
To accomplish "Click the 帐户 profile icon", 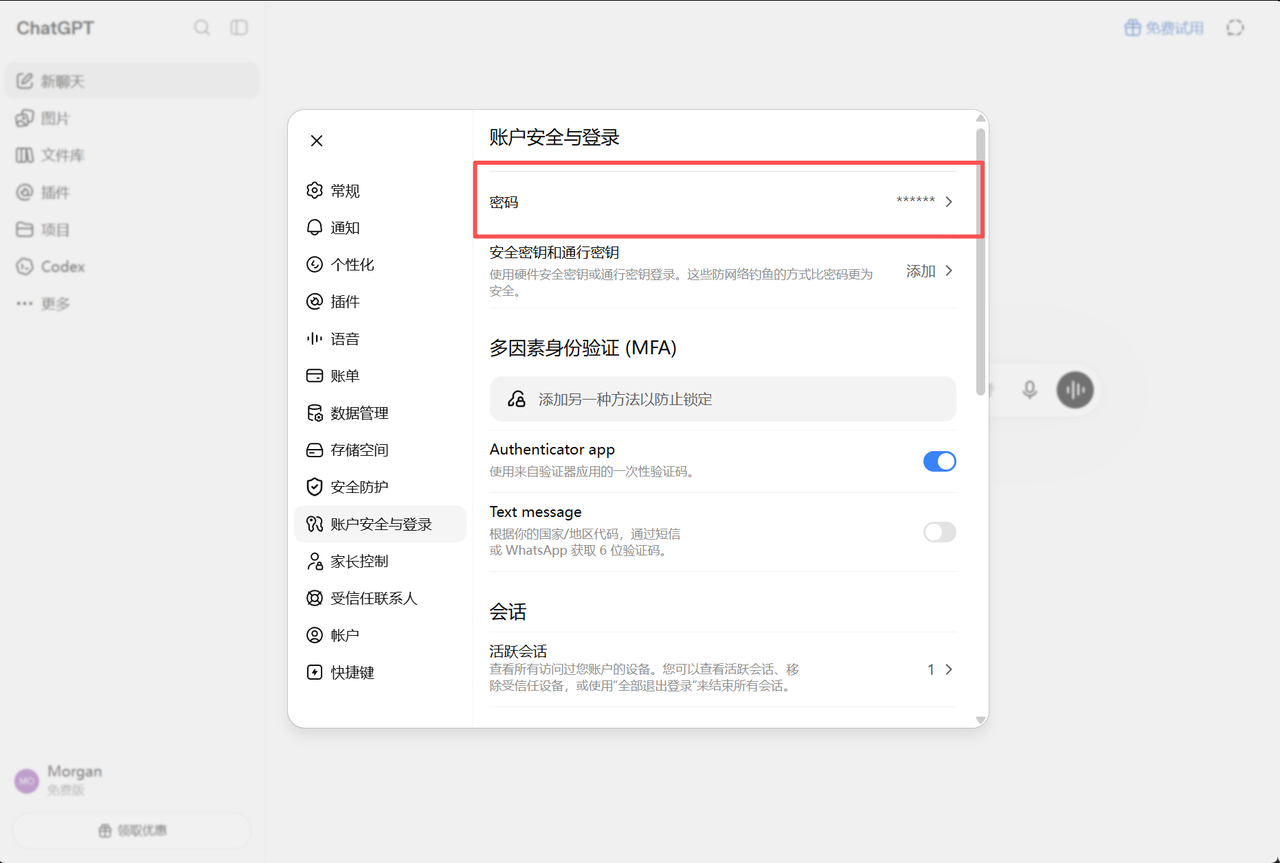I will point(314,635).
